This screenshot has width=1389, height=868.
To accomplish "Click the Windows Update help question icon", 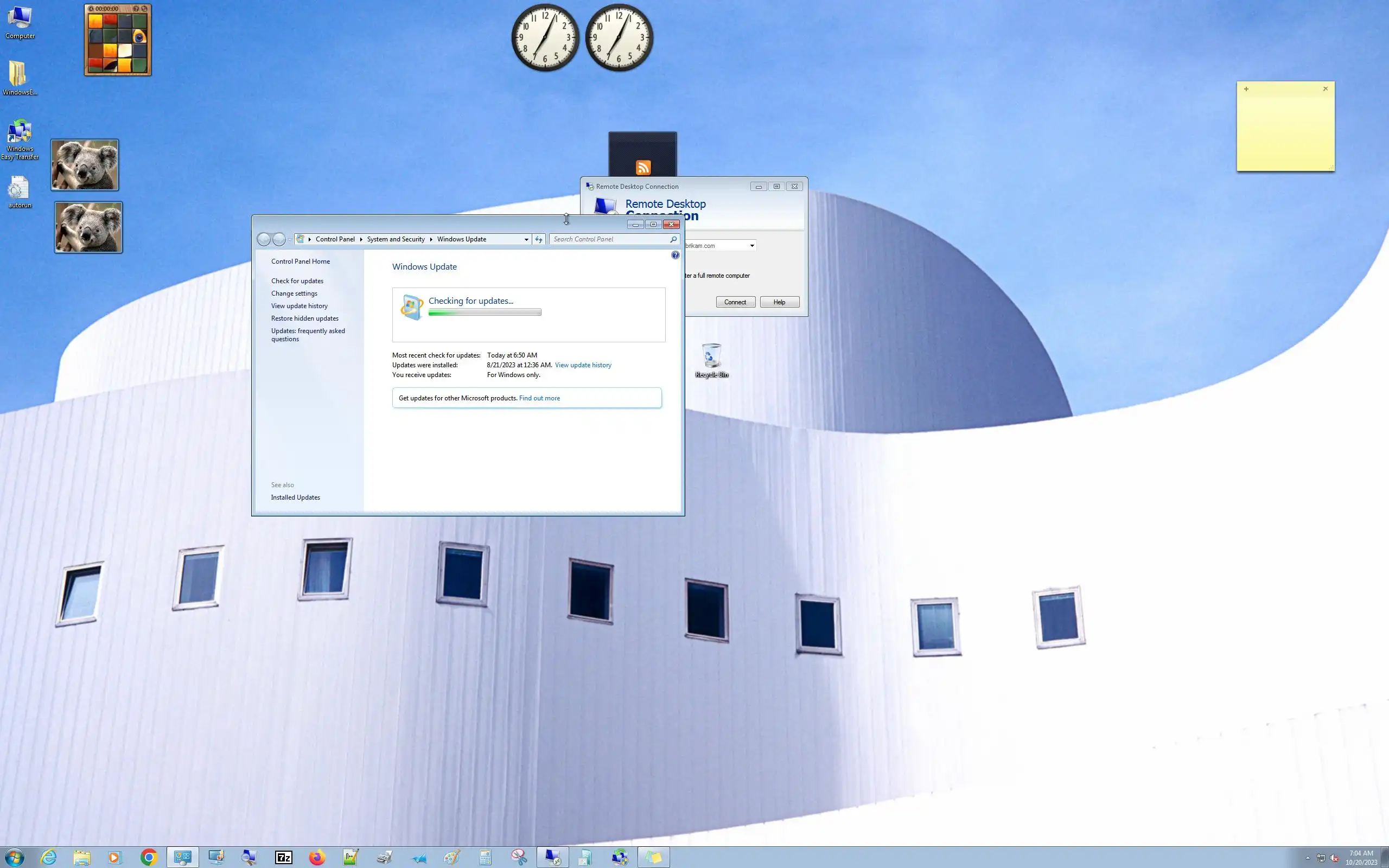I will click(x=675, y=255).
